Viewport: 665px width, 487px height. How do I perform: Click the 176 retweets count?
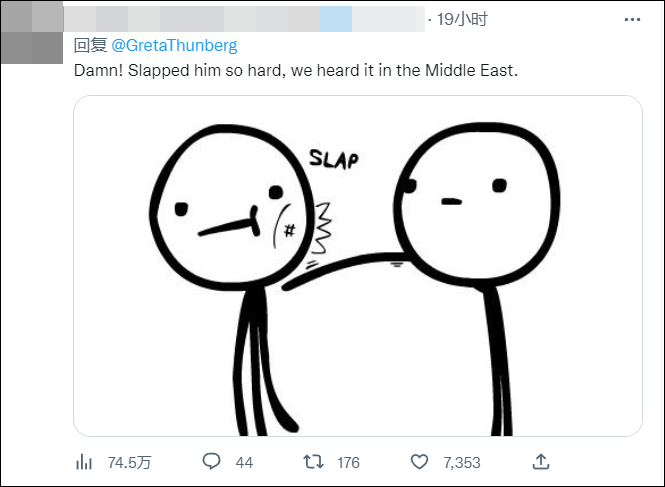348,462
